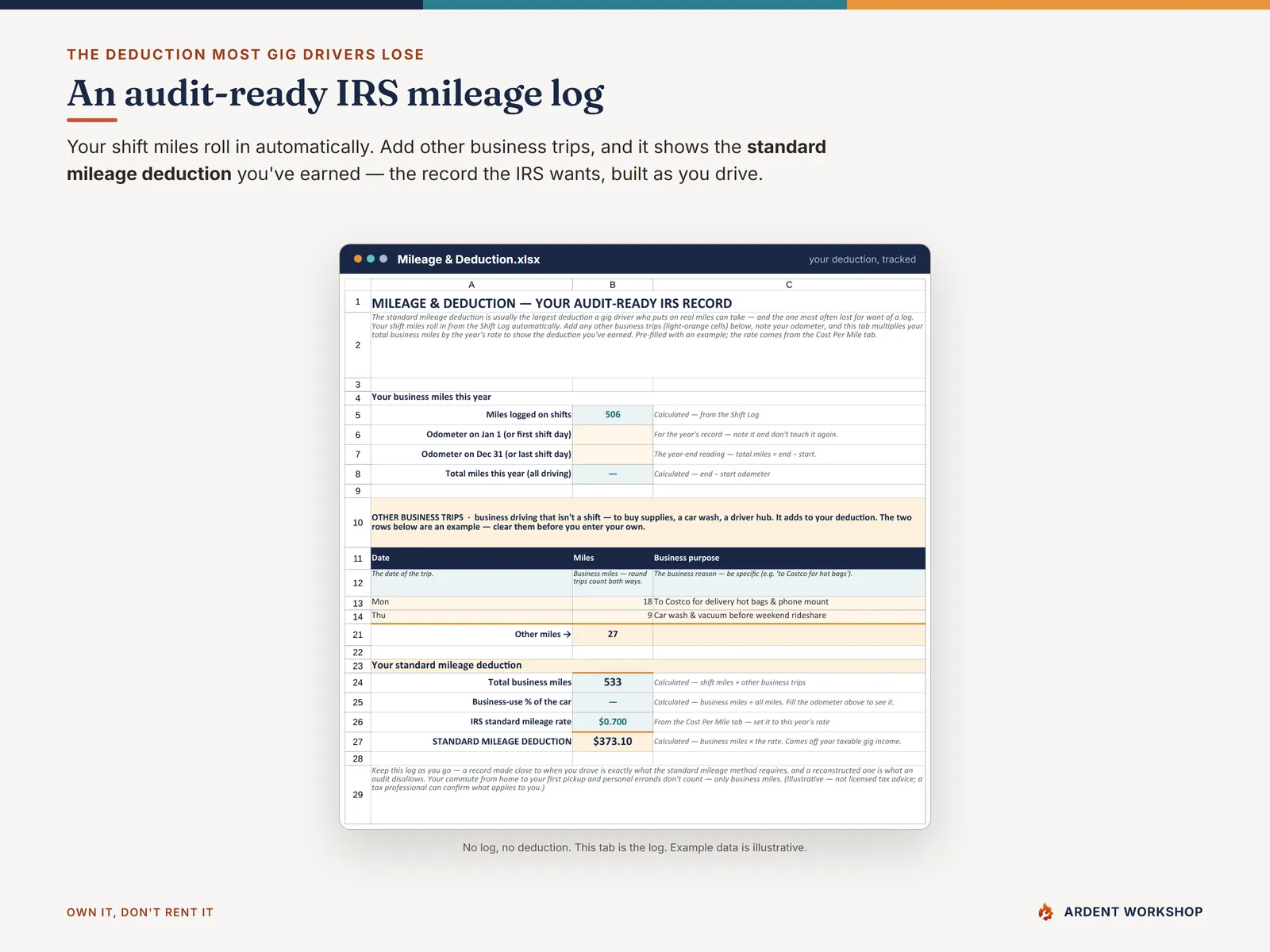Image resolution: width=1270 pixels, height=952 pixels.
Task: Click 'Calculated — business miles × the rate' note
Action: tap(778, 742)
